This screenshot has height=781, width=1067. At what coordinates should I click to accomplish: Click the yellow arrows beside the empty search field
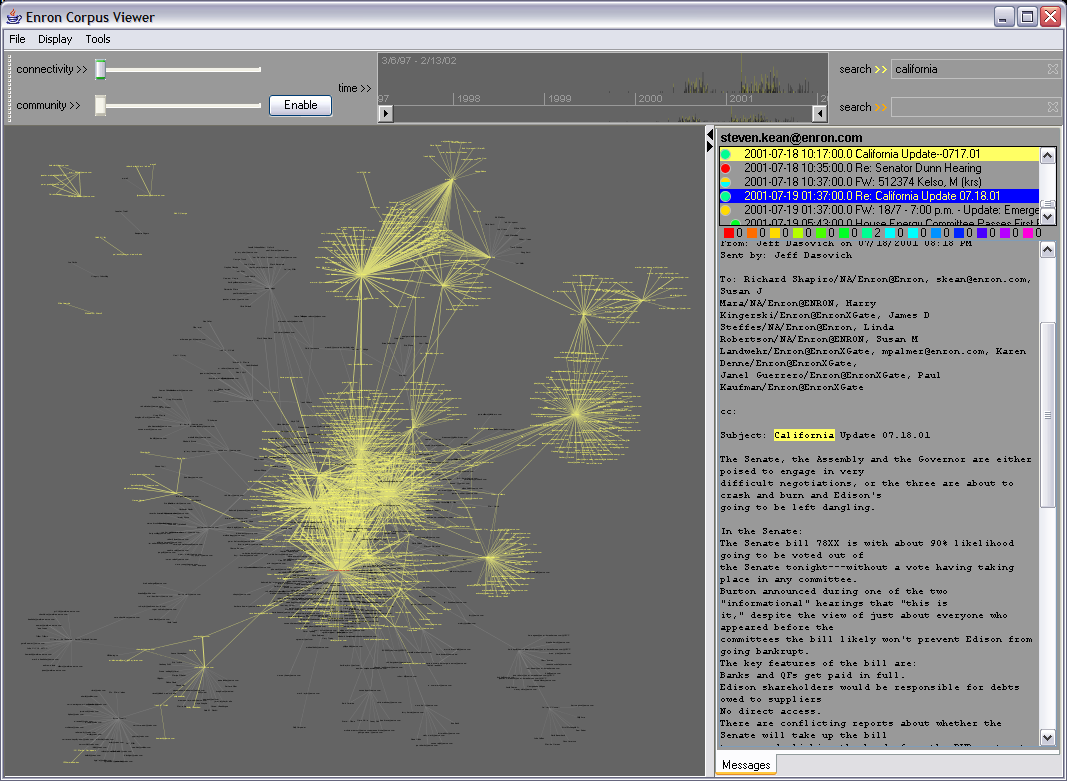[881, 107]
